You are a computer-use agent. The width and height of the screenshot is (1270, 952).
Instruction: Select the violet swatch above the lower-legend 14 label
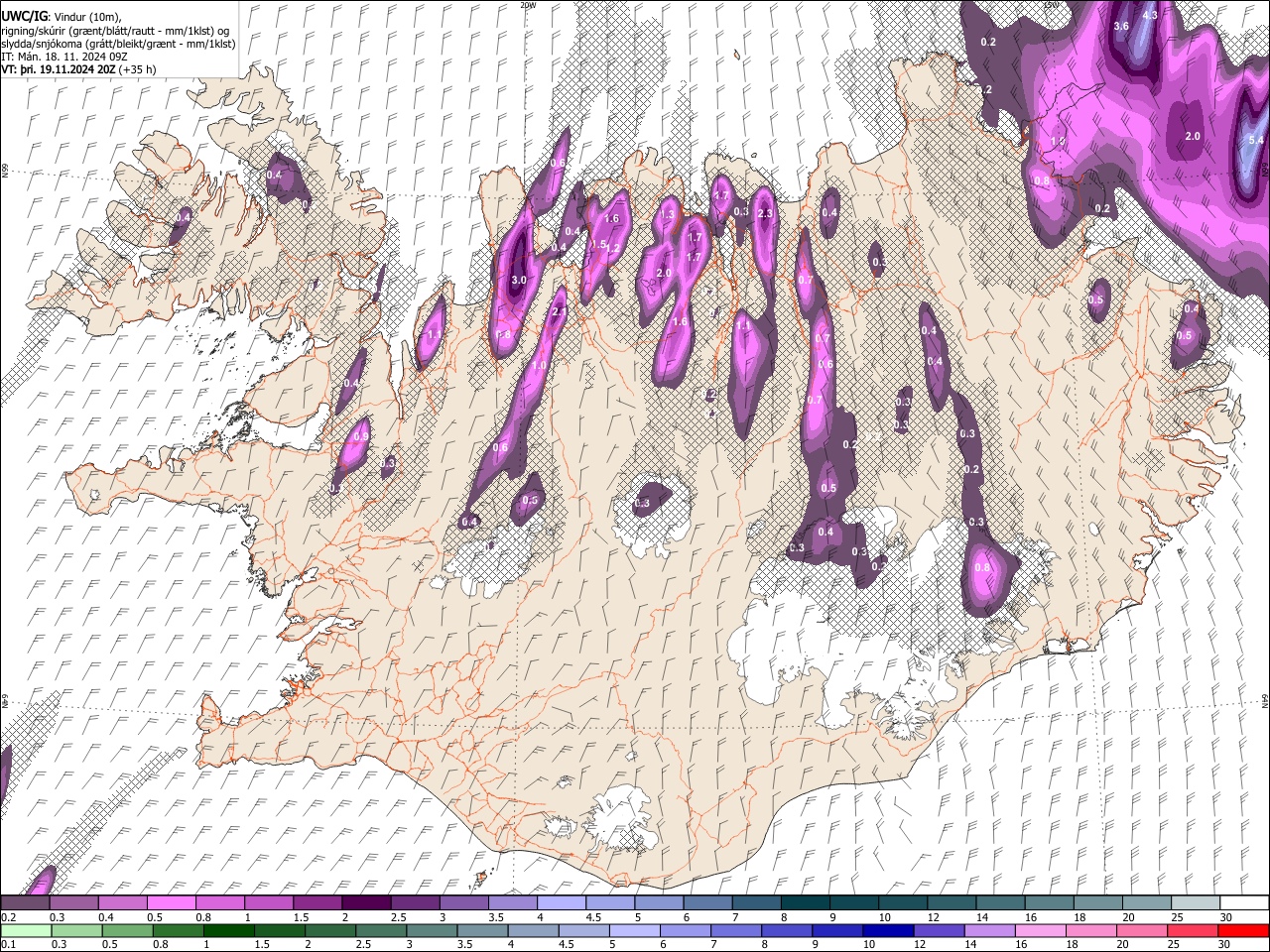tap(988, 930)
